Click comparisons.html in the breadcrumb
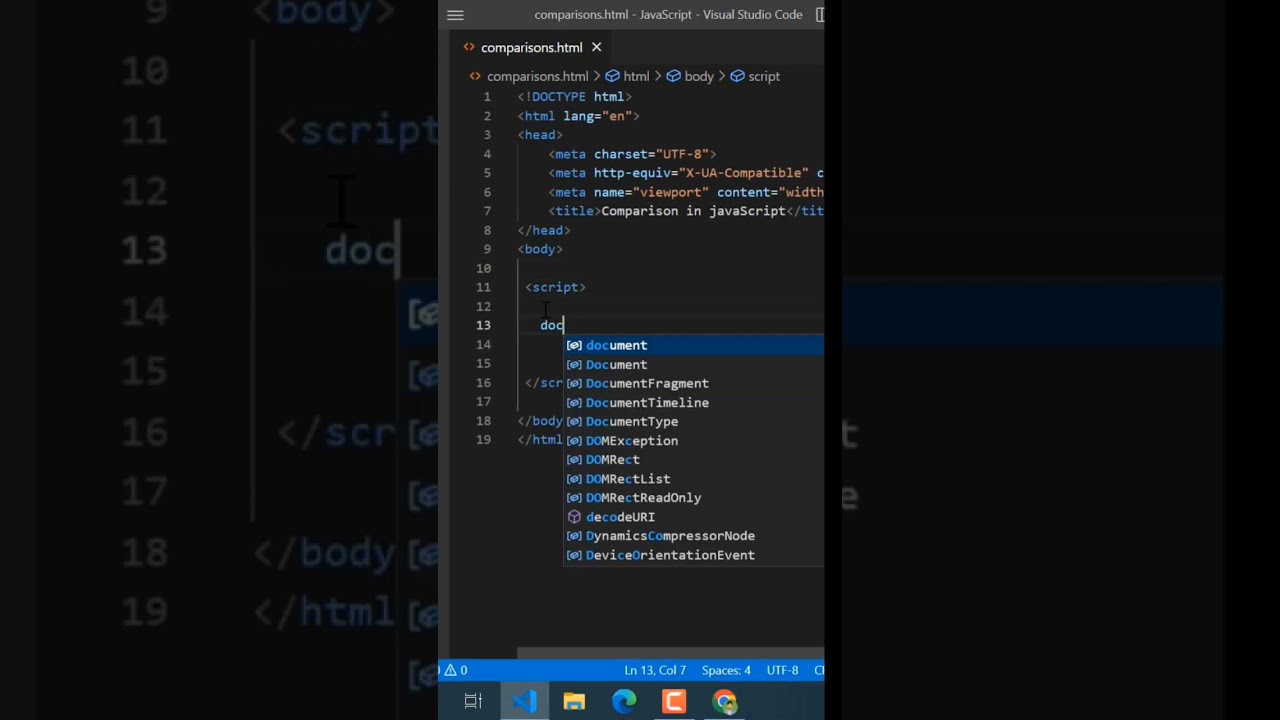Viewport: 1280px width, 720px height. (537, 76)
